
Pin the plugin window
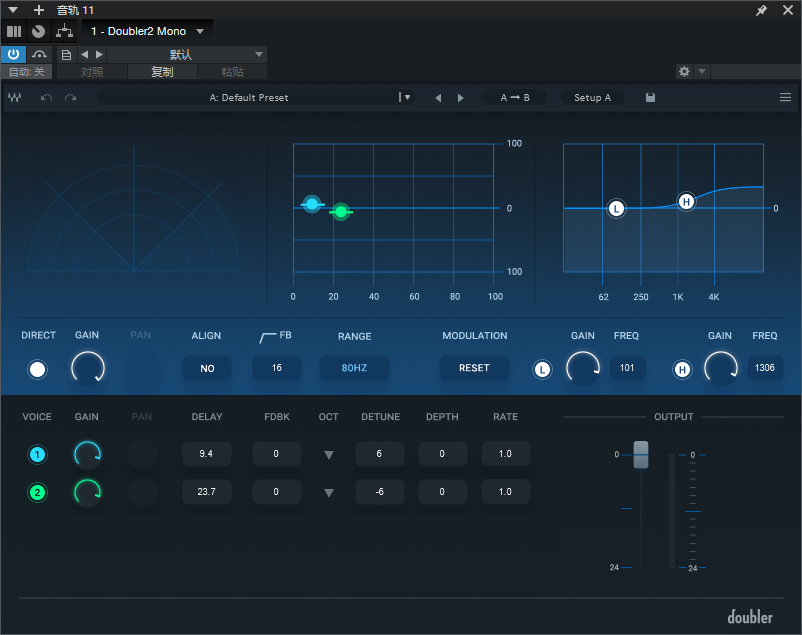pos(761,10)
